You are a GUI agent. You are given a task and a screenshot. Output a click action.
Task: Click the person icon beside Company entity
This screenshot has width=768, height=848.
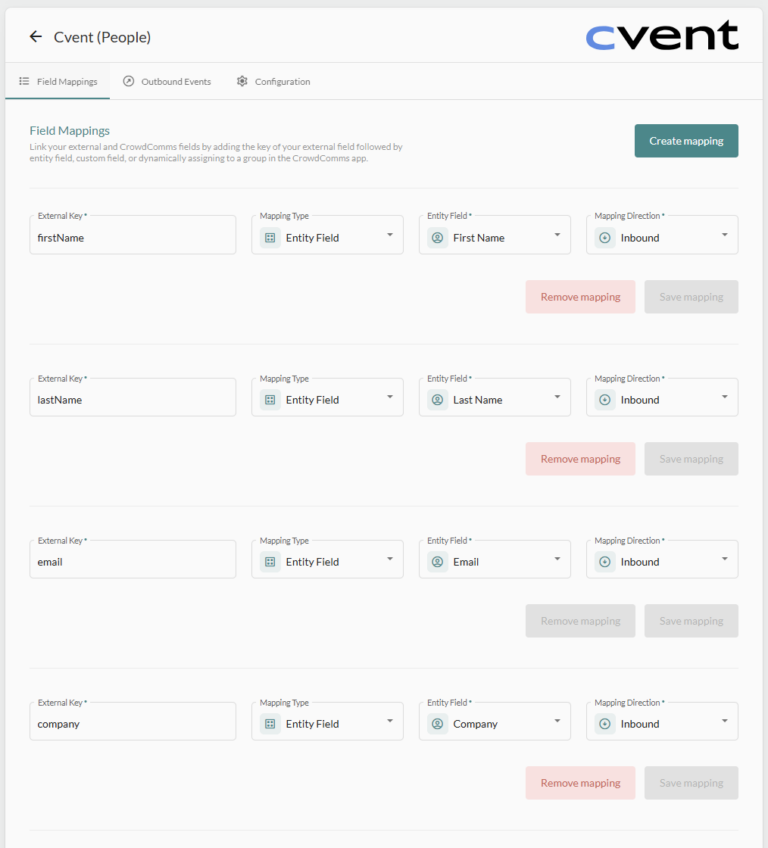(438, 724)
